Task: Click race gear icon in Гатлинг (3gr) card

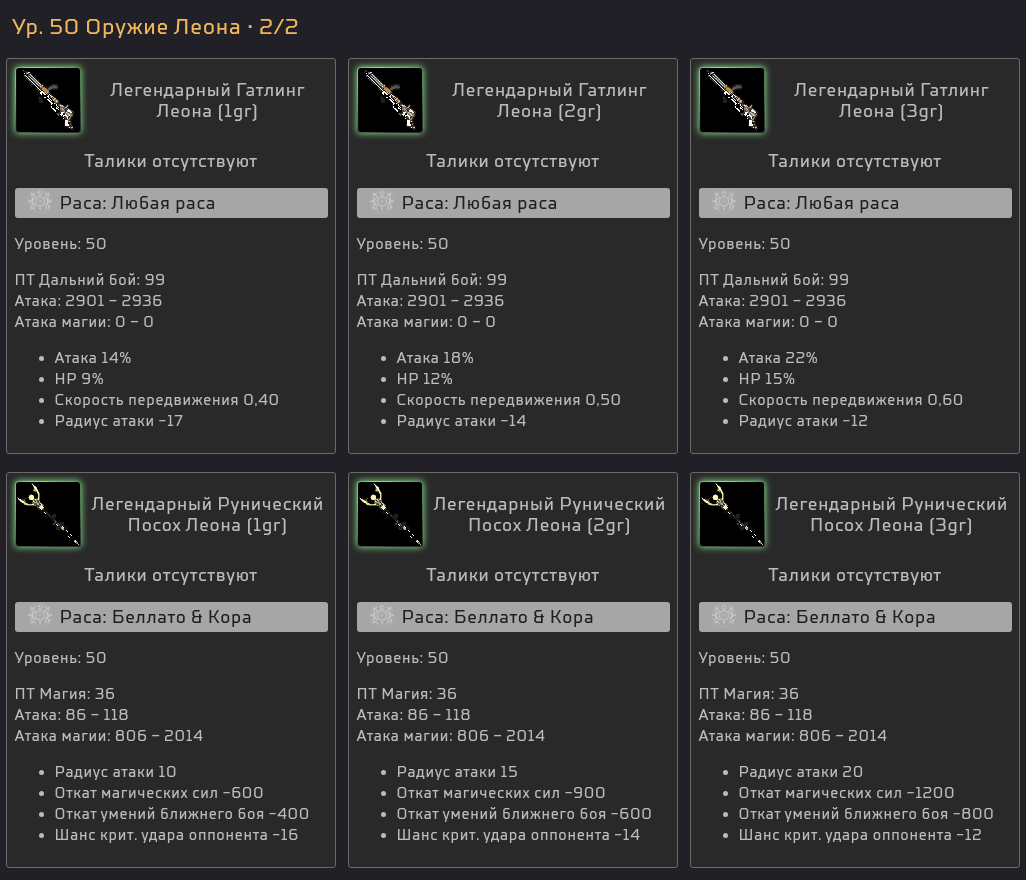Action: click(x=724, y=202)
